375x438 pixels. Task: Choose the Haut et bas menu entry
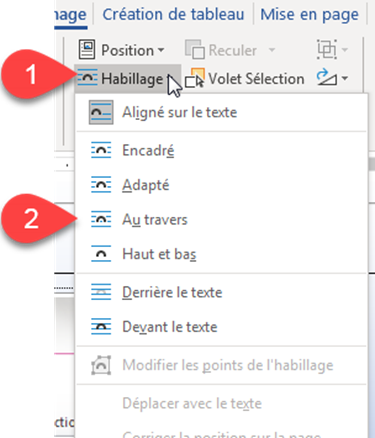(222, 254)
